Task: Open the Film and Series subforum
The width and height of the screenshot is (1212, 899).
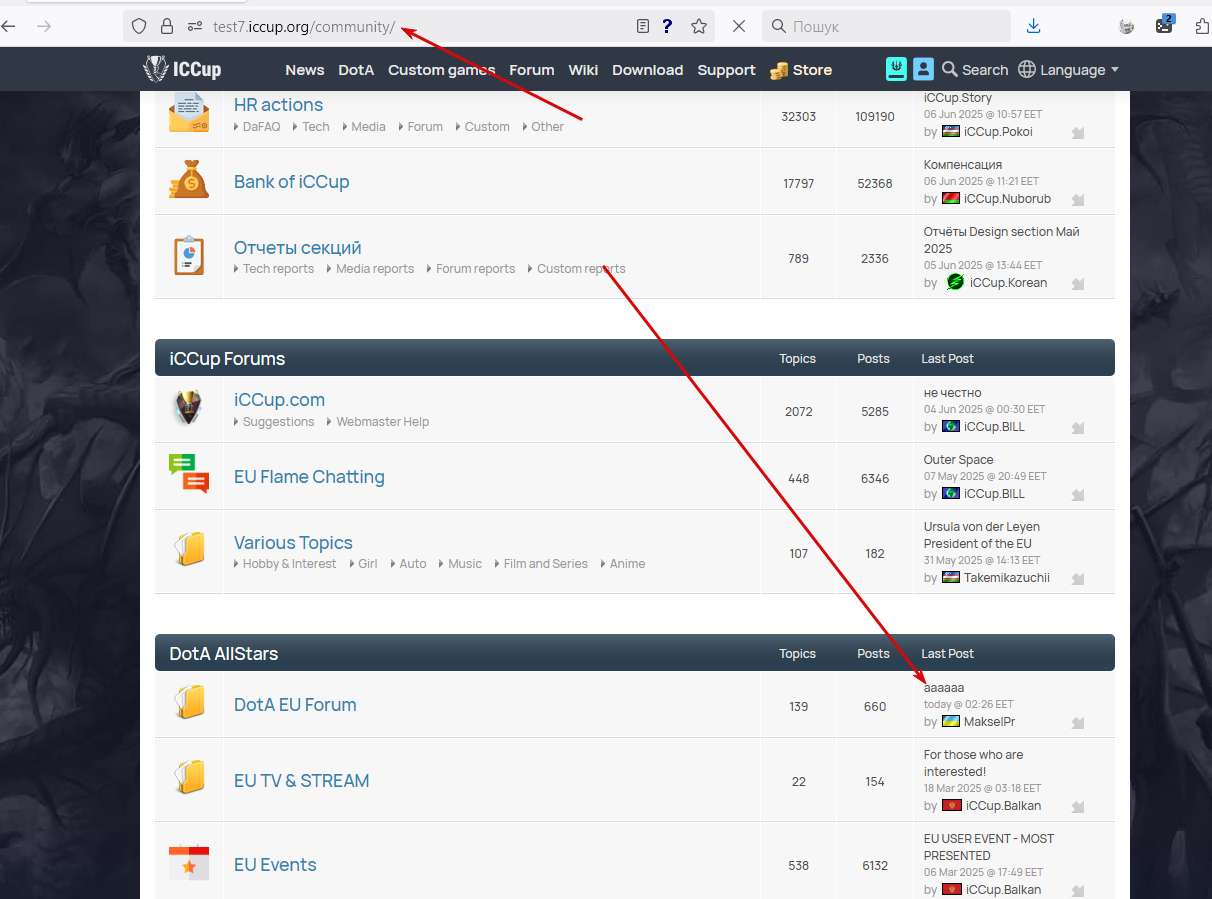Action: click(x=545, y=564)
